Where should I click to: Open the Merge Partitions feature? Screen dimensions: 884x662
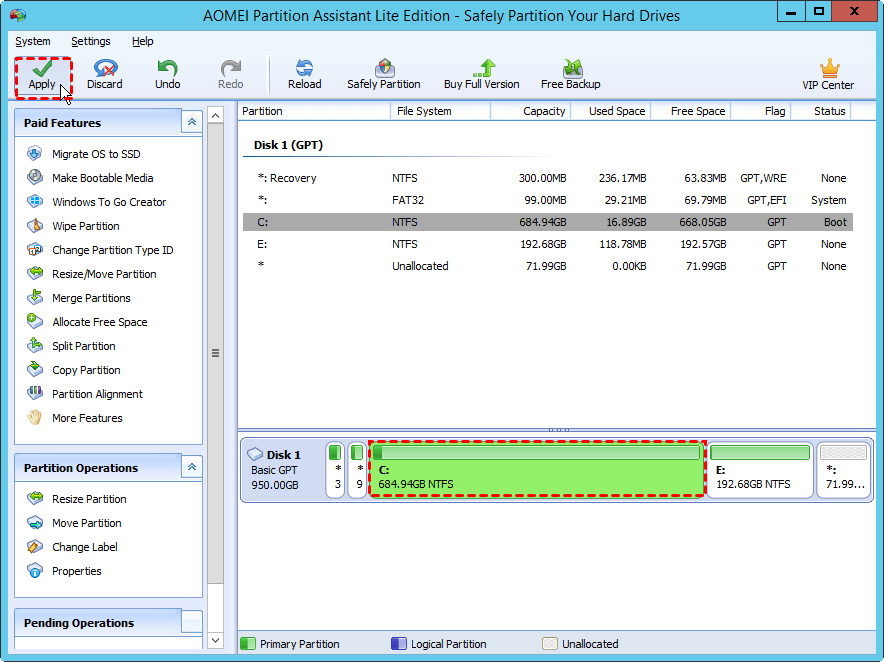78,298
